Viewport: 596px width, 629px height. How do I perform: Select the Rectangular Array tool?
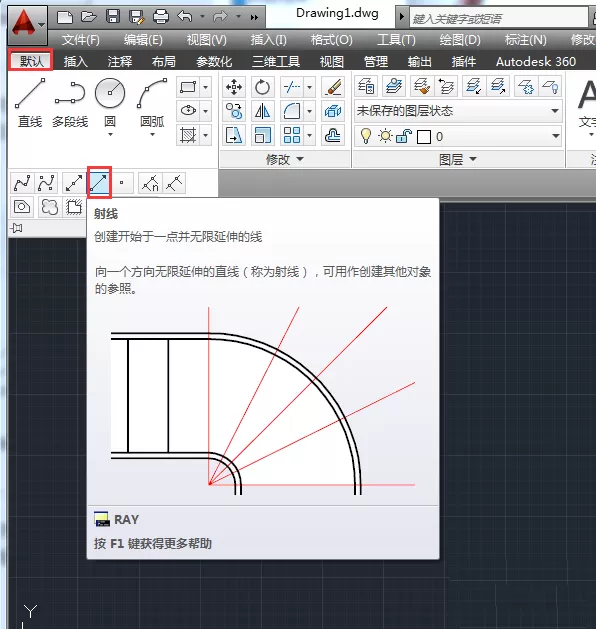click(x=292, y=135)
